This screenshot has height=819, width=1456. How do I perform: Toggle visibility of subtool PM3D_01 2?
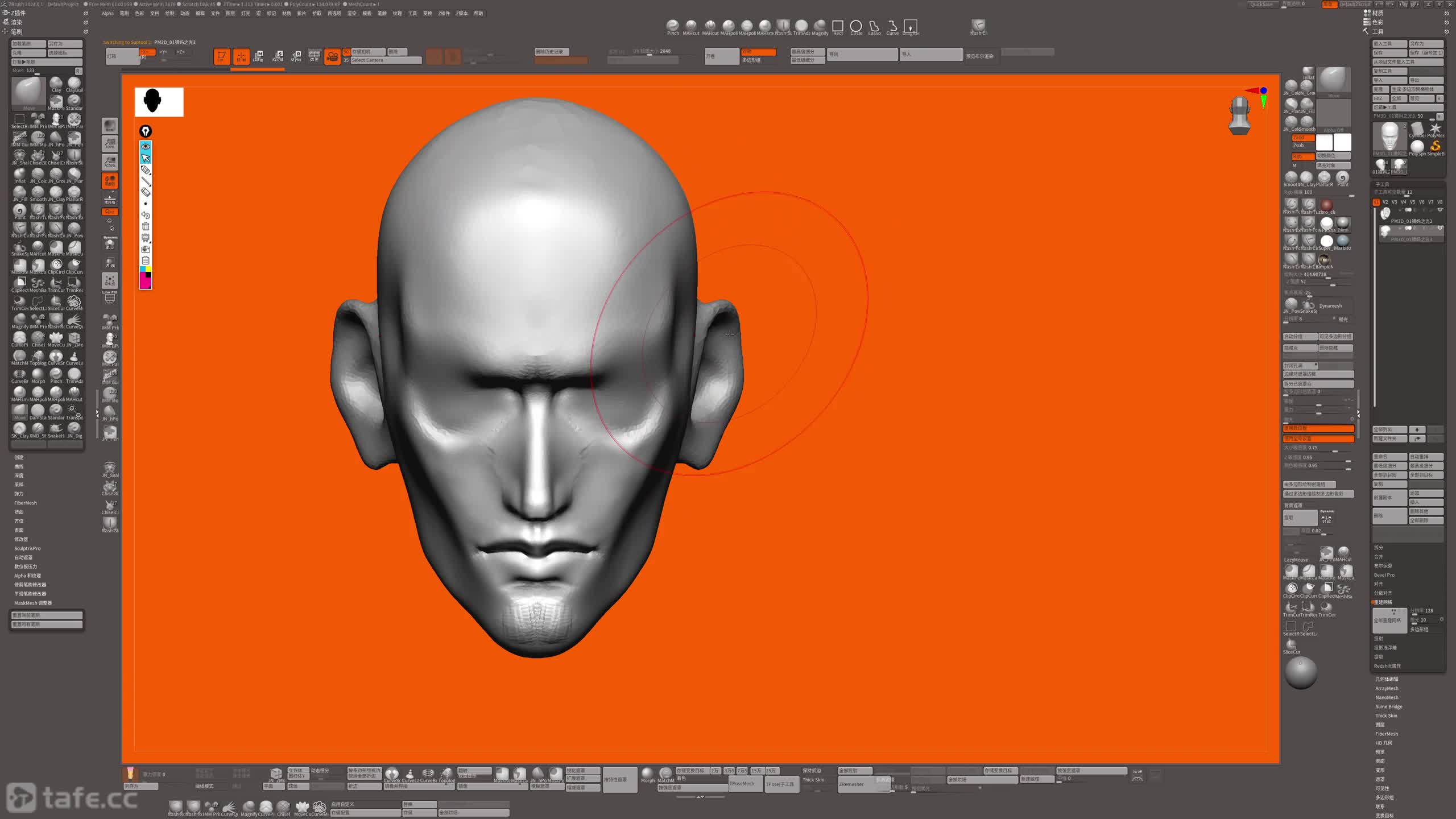click(x=1440, y=210)
